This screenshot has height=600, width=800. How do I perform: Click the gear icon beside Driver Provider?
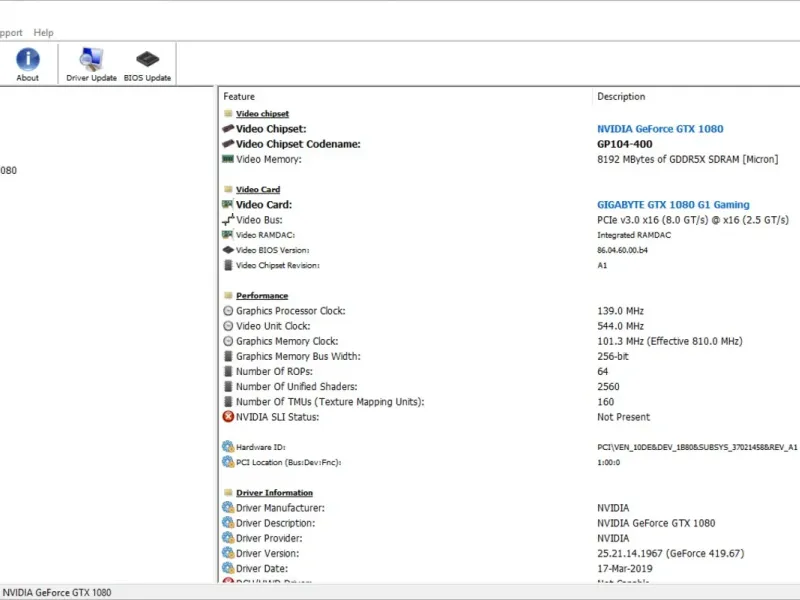(228, 538)
